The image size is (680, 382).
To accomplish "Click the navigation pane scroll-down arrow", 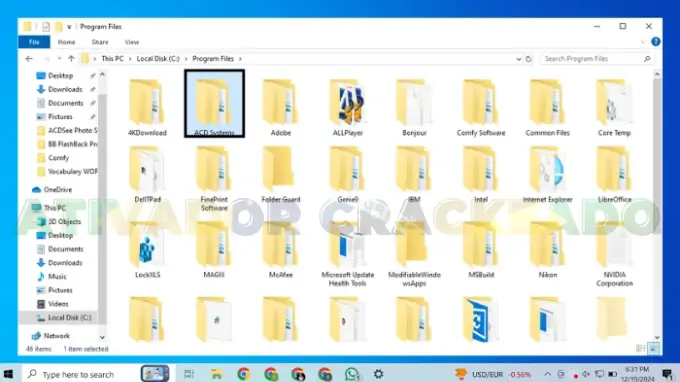I will (x=102, y=337).
